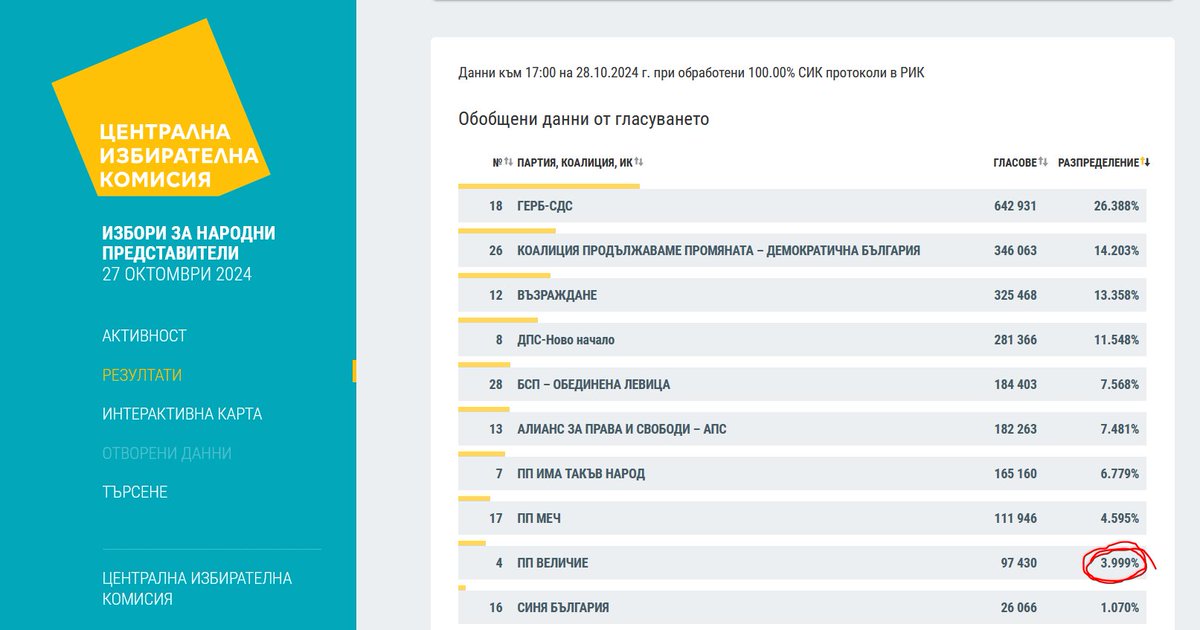Screen dimensions: 1200x630
Task: Click 27 ОКТОМВРИ 2024 date text
Action: 177,274
